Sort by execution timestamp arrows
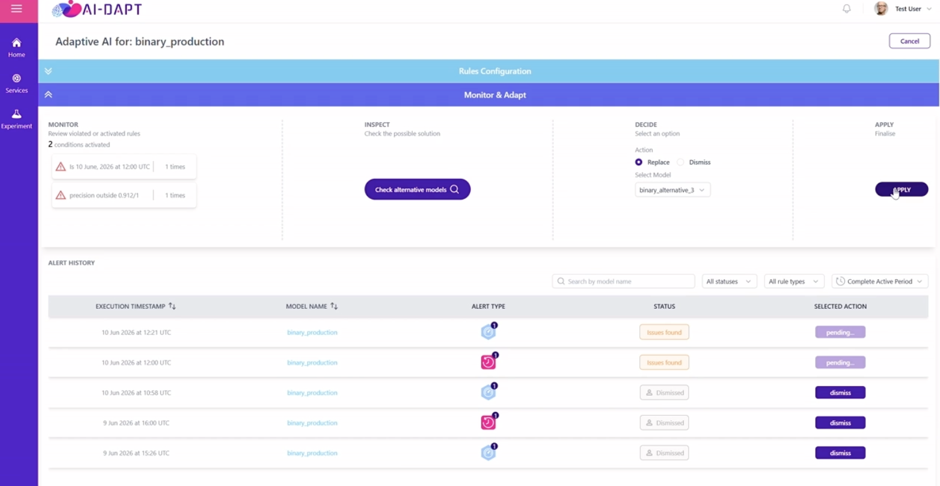This screenshot has width=940, height=486. 172,306
